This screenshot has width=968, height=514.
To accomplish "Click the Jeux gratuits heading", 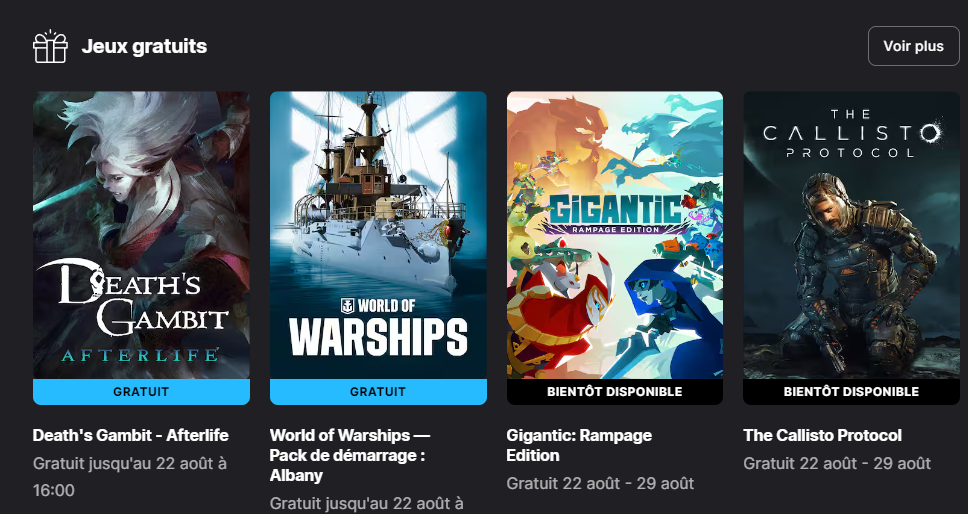I will 144,46.
